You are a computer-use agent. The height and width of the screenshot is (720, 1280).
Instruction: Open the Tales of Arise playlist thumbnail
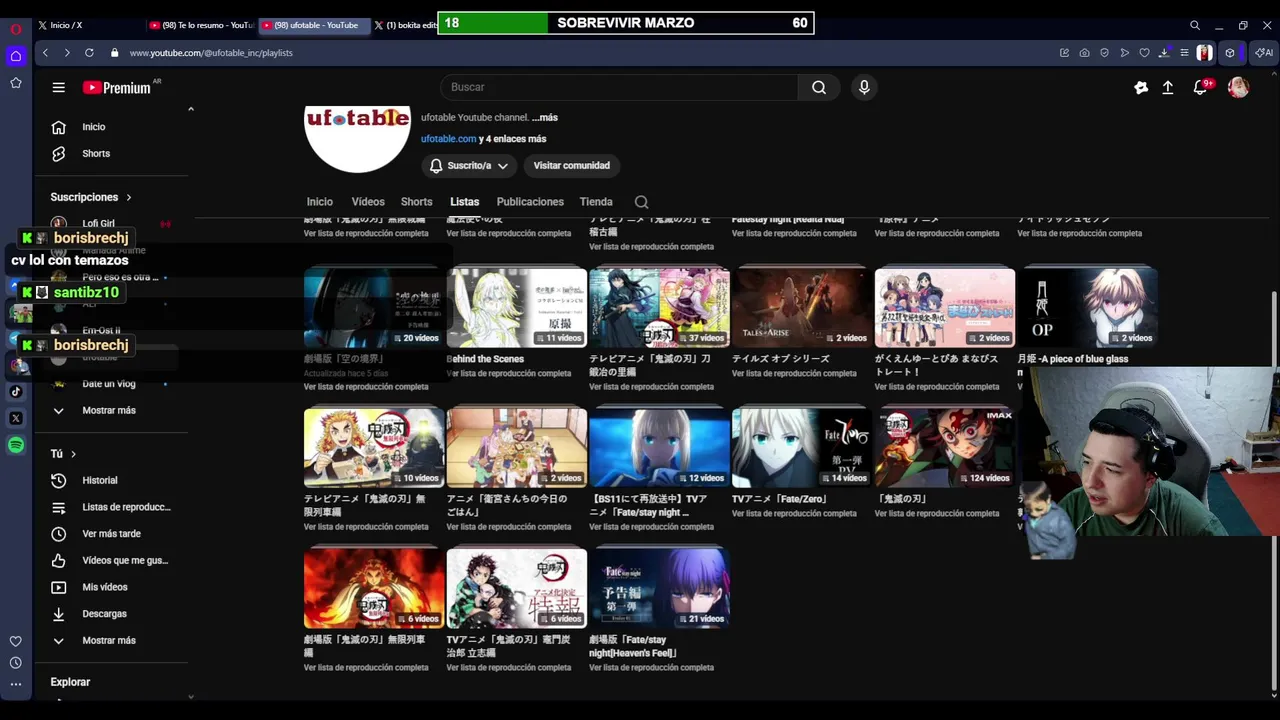[802, 308]
